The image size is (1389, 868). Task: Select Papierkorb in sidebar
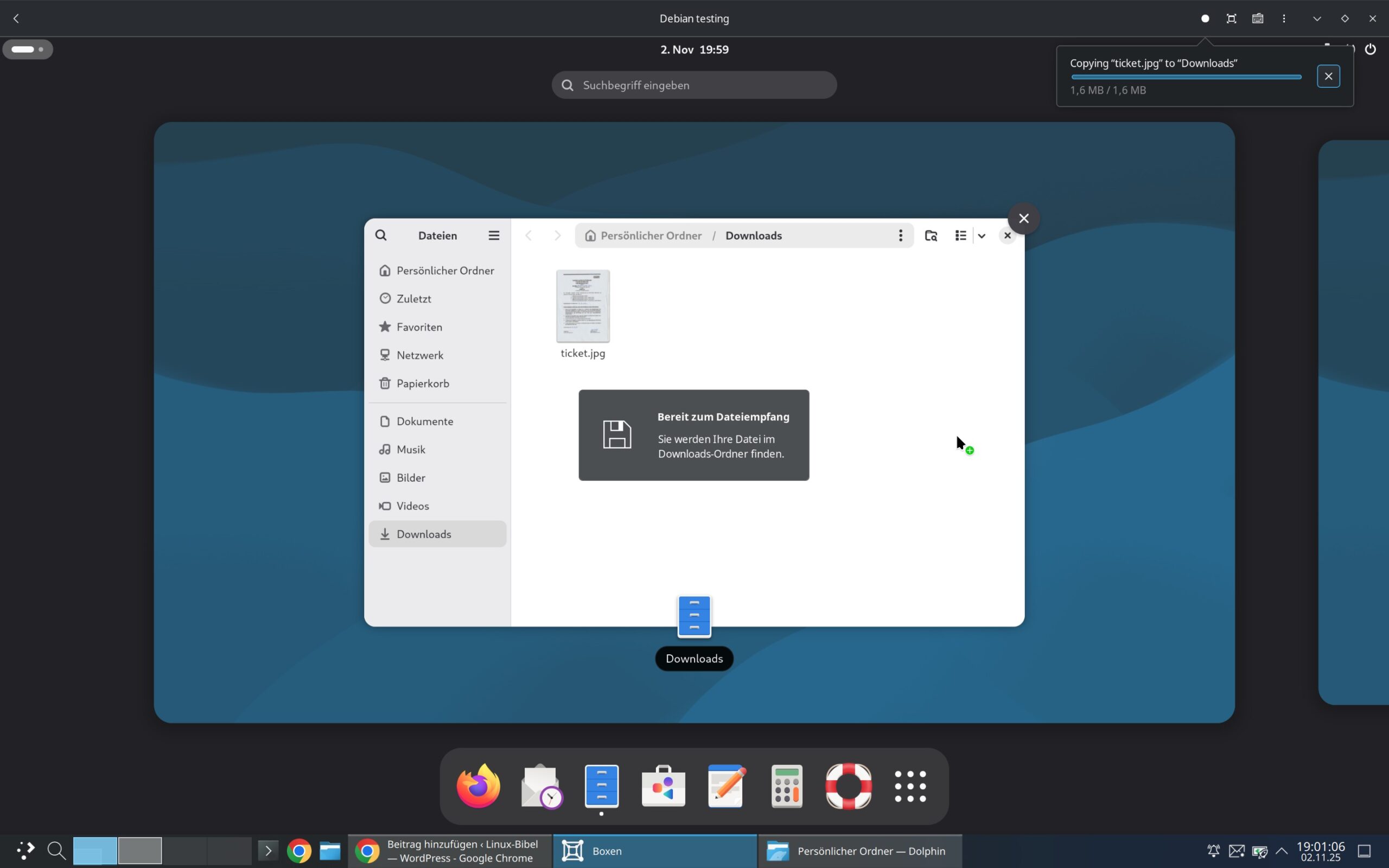423,383
